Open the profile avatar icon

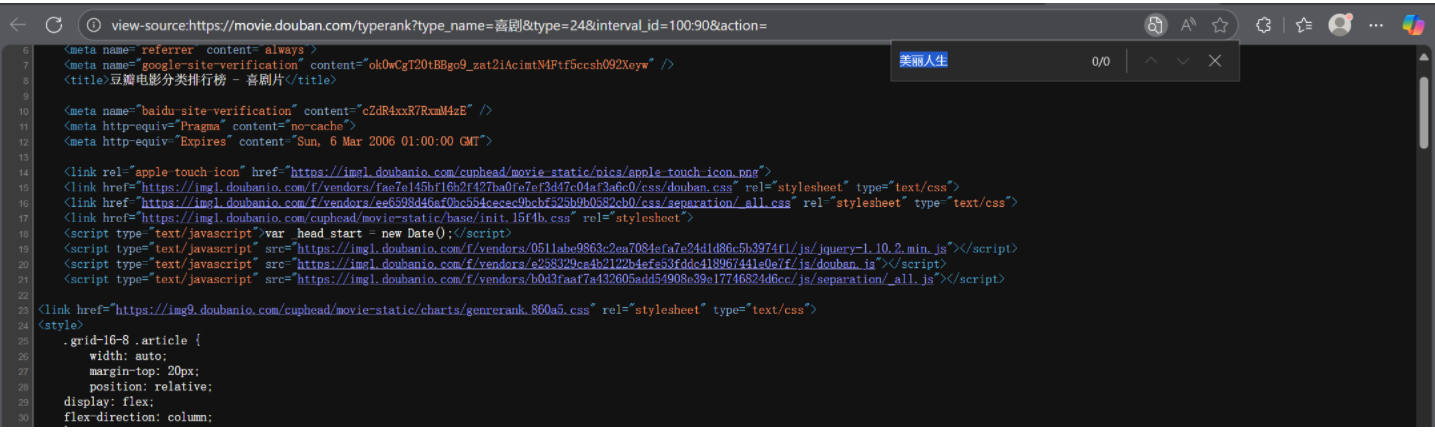(1340, 24)
